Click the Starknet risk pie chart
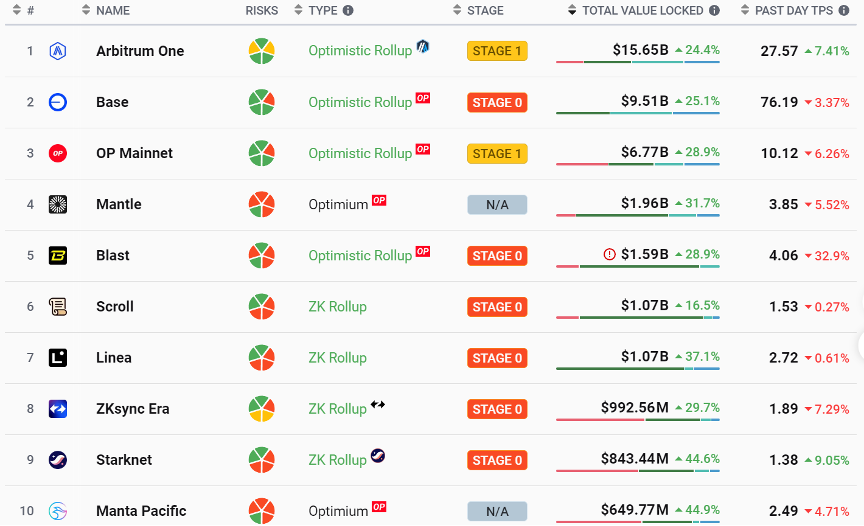The height and width of the screenshot is (526, 864). (x=262, y=460)
